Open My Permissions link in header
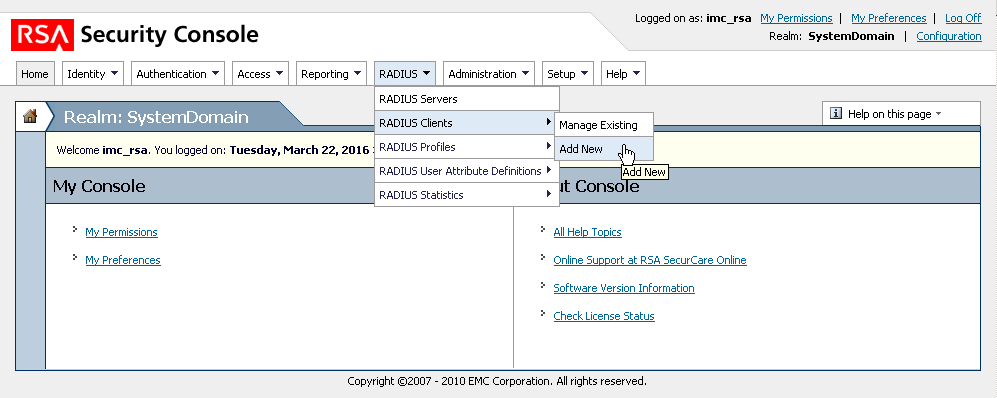The height and width of the screenshot is (398, 997). 796,18
